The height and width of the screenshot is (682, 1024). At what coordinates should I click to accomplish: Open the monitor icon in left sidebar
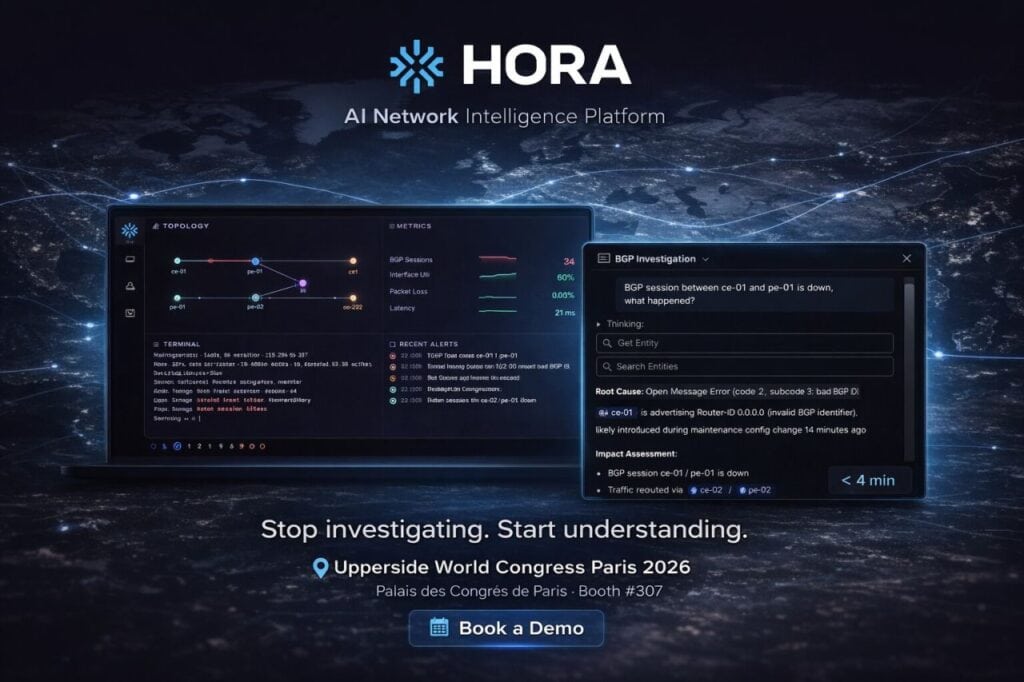point(129,259)
